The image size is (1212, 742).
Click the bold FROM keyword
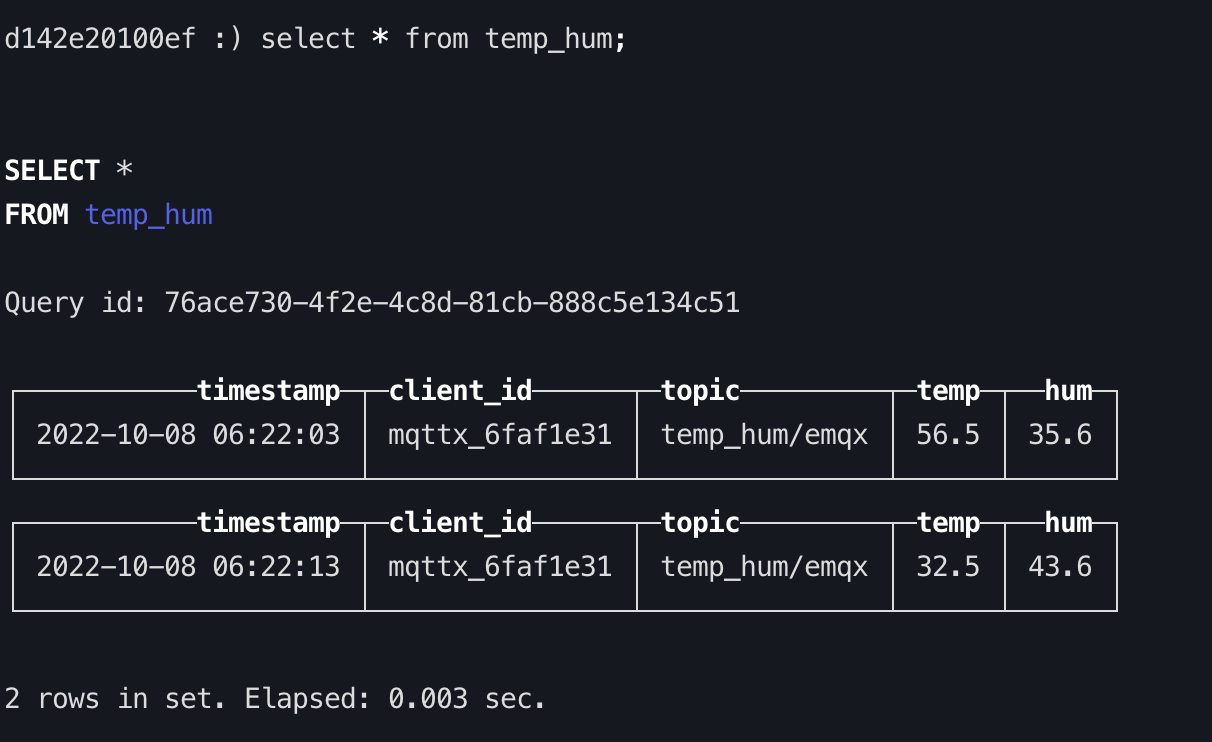click(36, 215)
